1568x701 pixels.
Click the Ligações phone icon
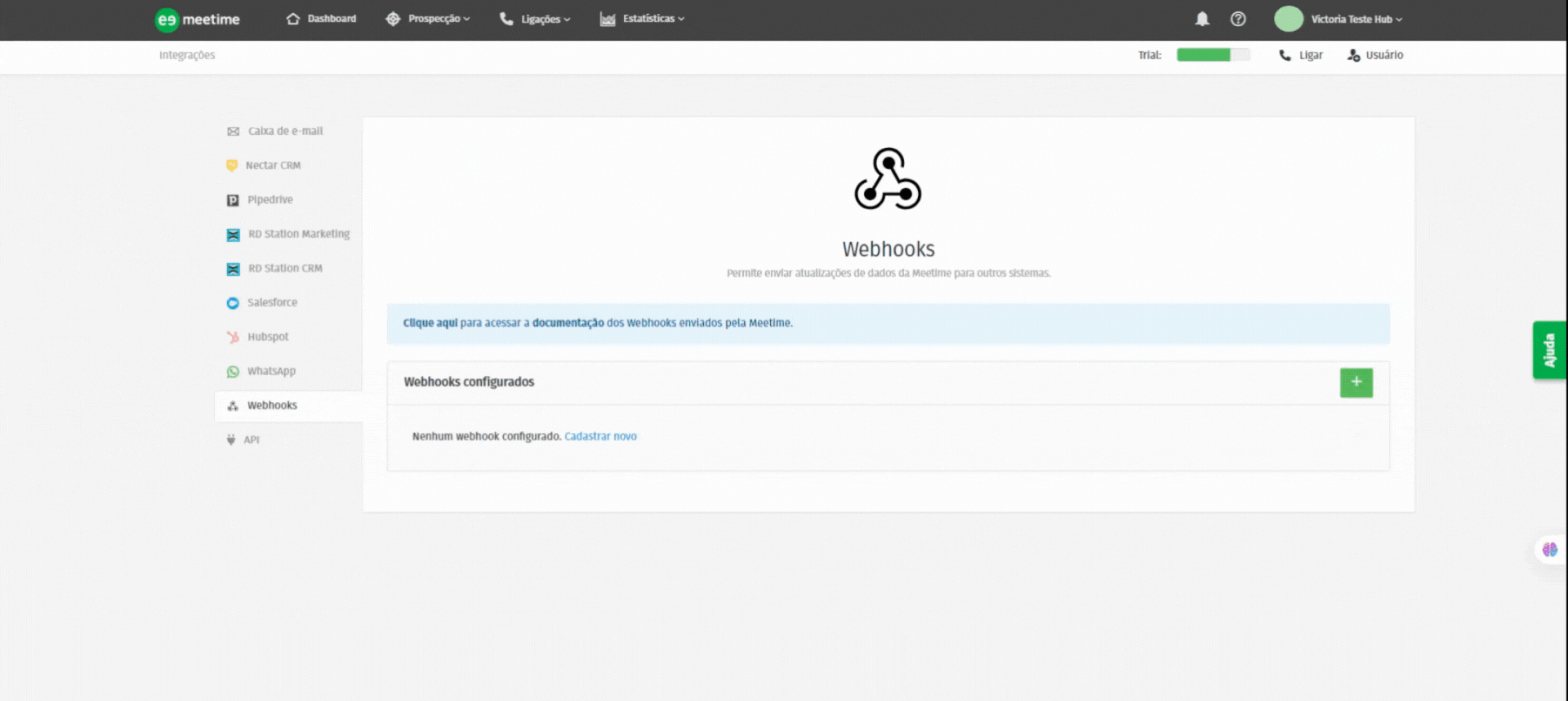point(506,19)
